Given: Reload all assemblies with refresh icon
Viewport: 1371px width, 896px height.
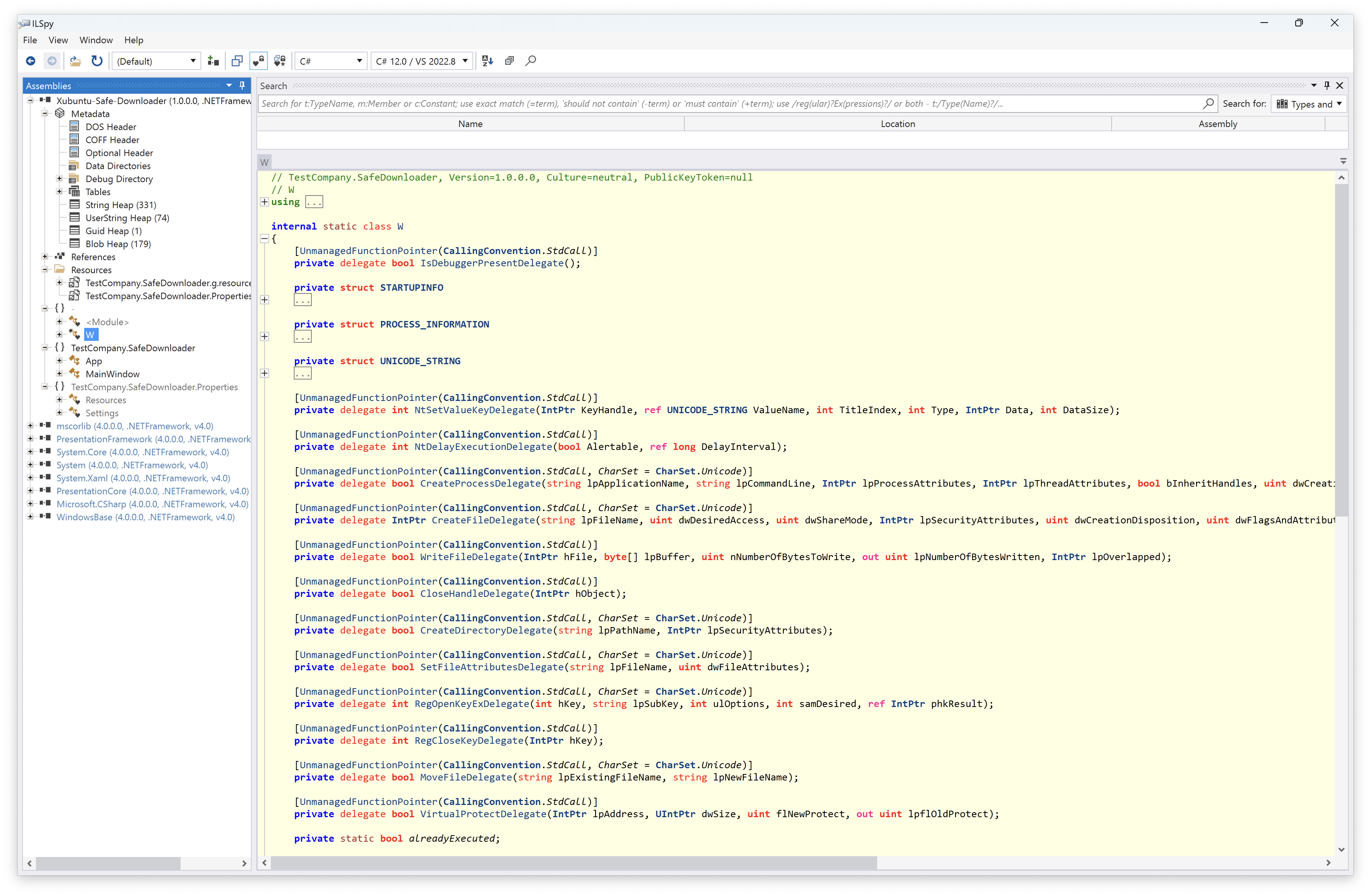Looking at the screenshot, I should click(x=97, y=61).
